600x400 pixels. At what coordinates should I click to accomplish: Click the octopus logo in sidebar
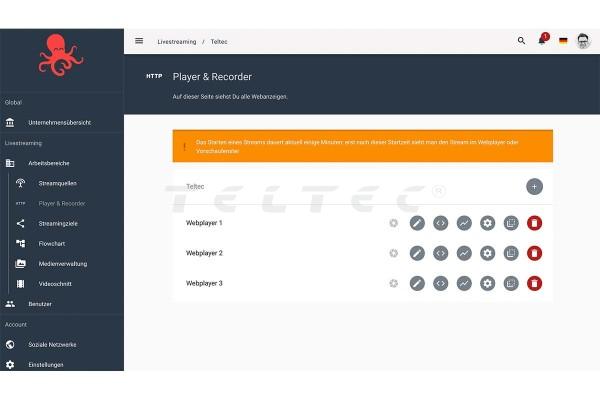click(x=61, y=55)
